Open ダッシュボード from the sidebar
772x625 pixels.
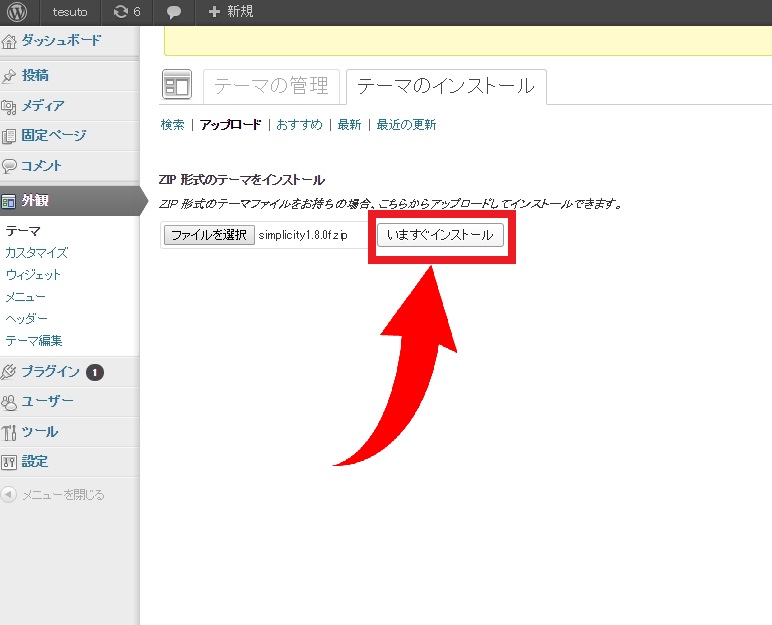[x=60, y=41]
